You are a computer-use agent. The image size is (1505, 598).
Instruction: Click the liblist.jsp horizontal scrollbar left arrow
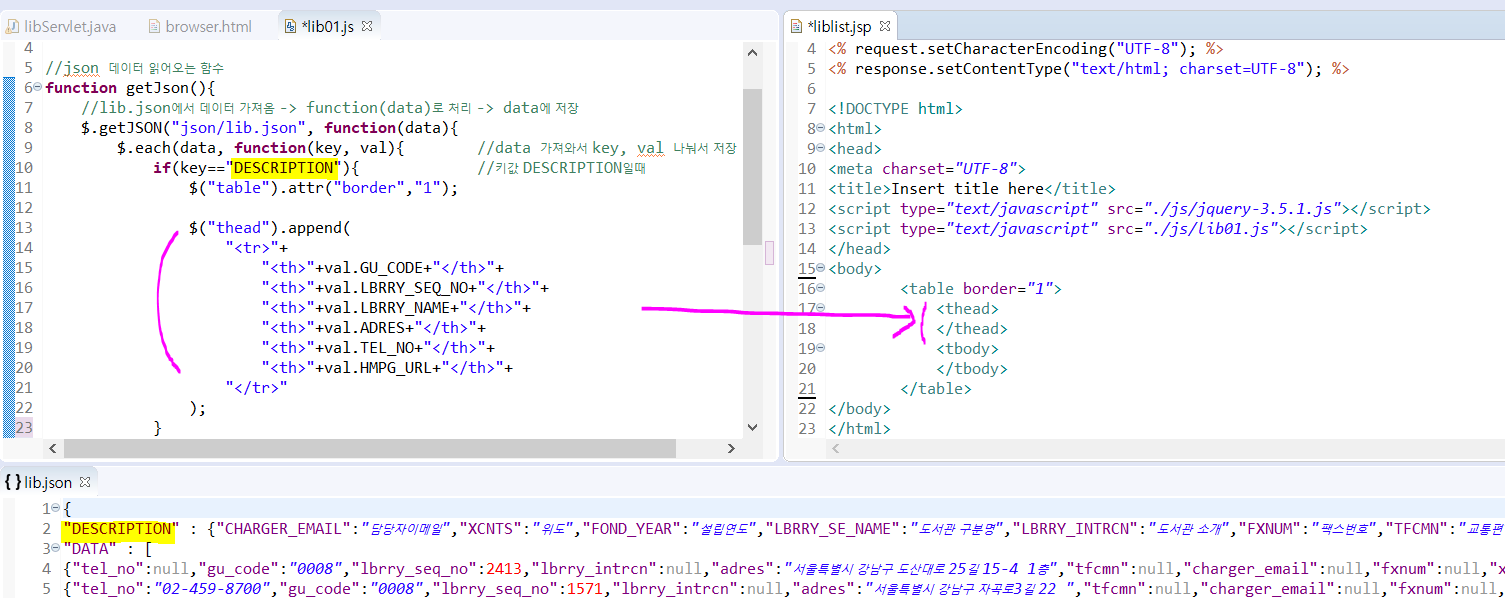click(835, 449)
